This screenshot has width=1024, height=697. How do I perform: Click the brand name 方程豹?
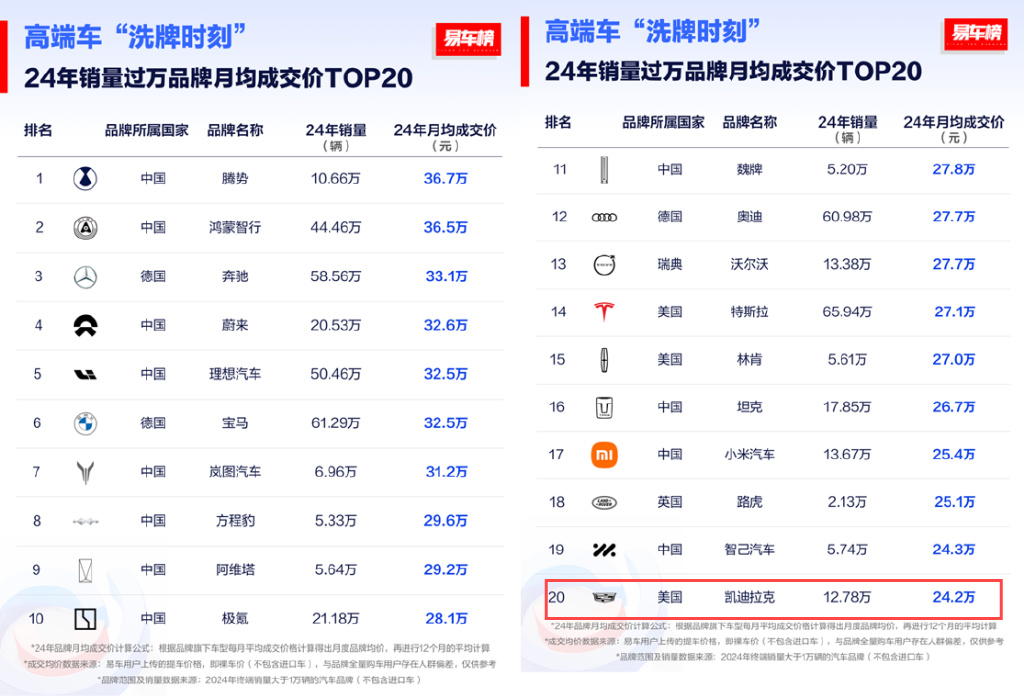point(234,521)
